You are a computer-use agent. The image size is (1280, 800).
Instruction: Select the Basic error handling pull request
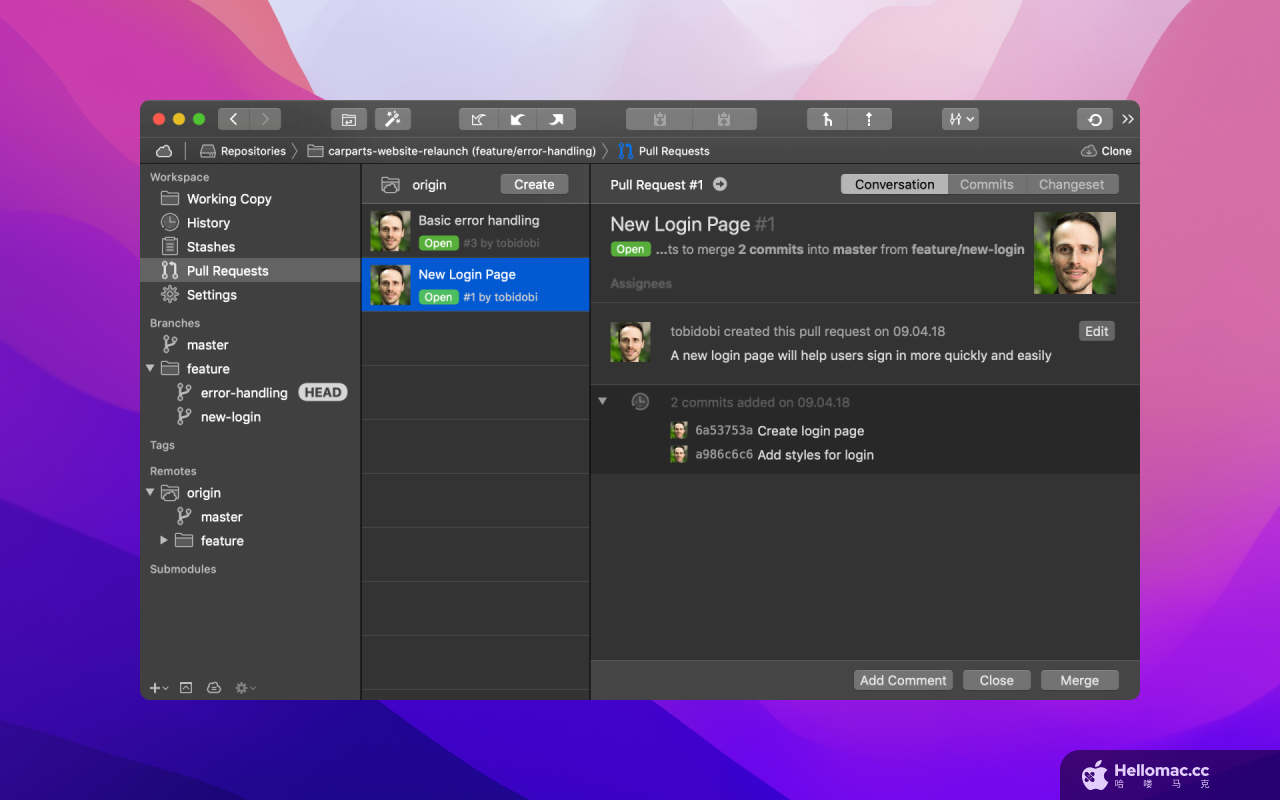pyautogui.click(x=476, y=231)
